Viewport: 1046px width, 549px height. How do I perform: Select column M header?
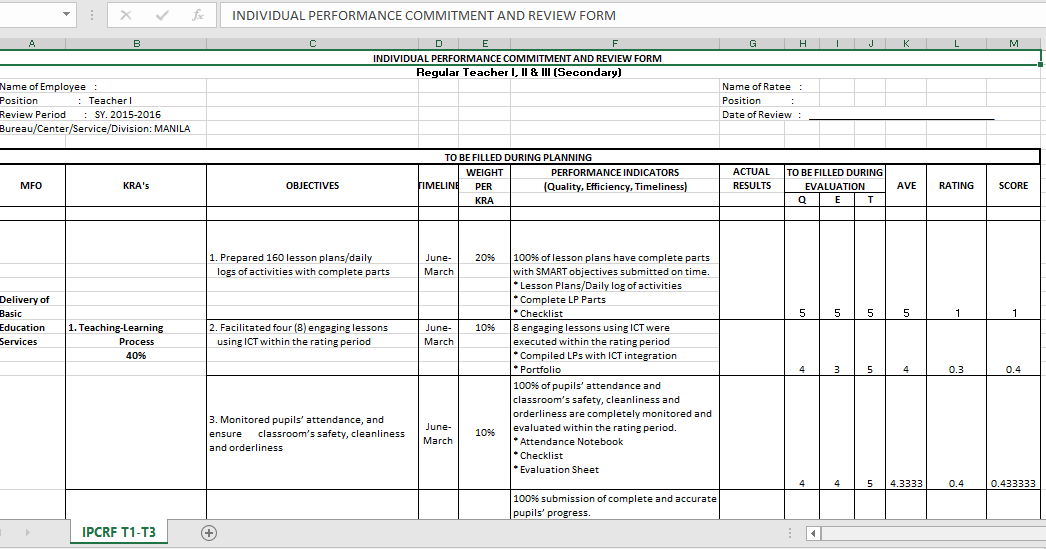click(x=1013, y=43)
